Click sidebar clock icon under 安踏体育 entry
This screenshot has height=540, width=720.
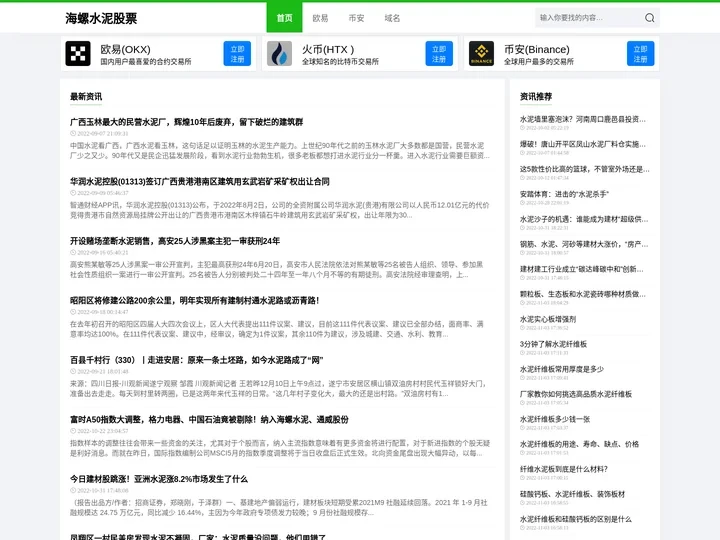[522, 203]
